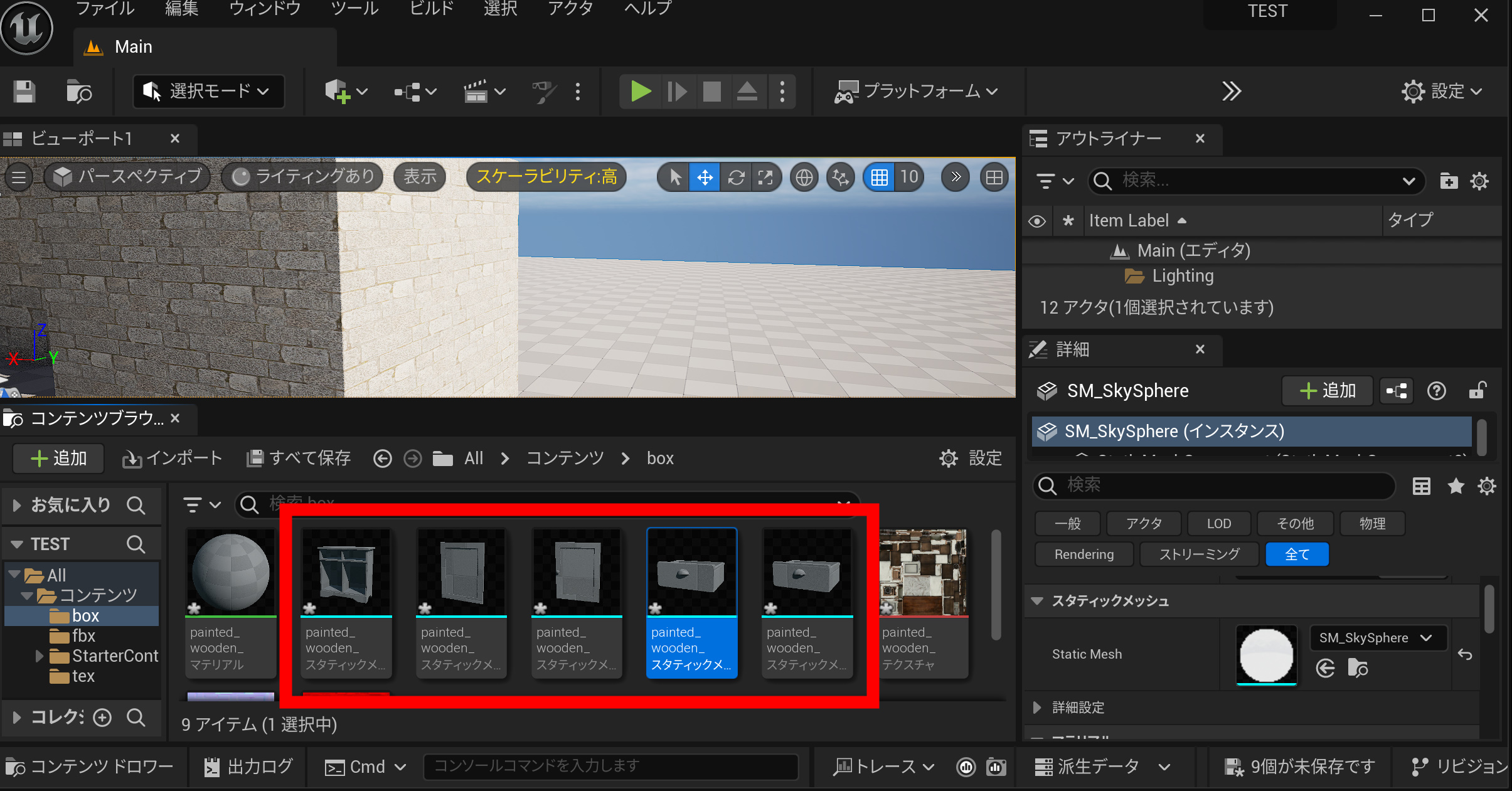Switch to the アウトライナー tab
The image size is (1512, 791).
tap(1108, 139)
